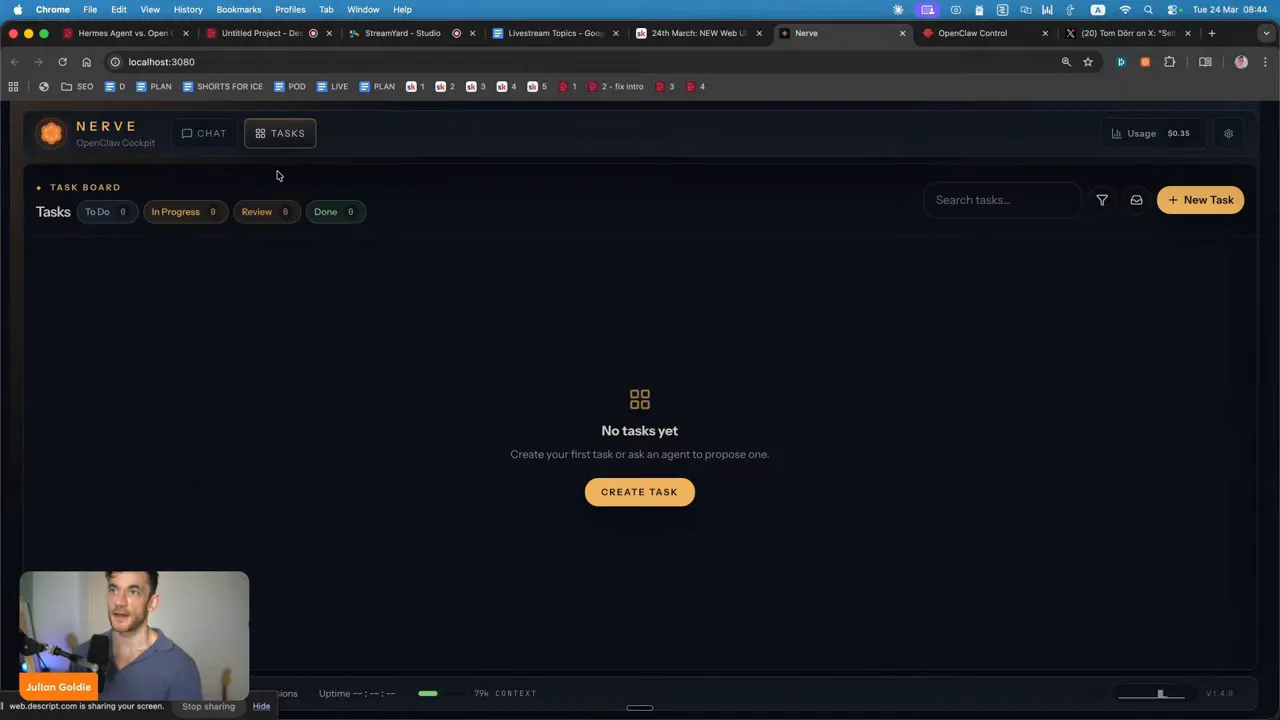Screen dimensions: 1280x720
Task: Bookmark this page with the star
Action: click(x=1088, y=62)
